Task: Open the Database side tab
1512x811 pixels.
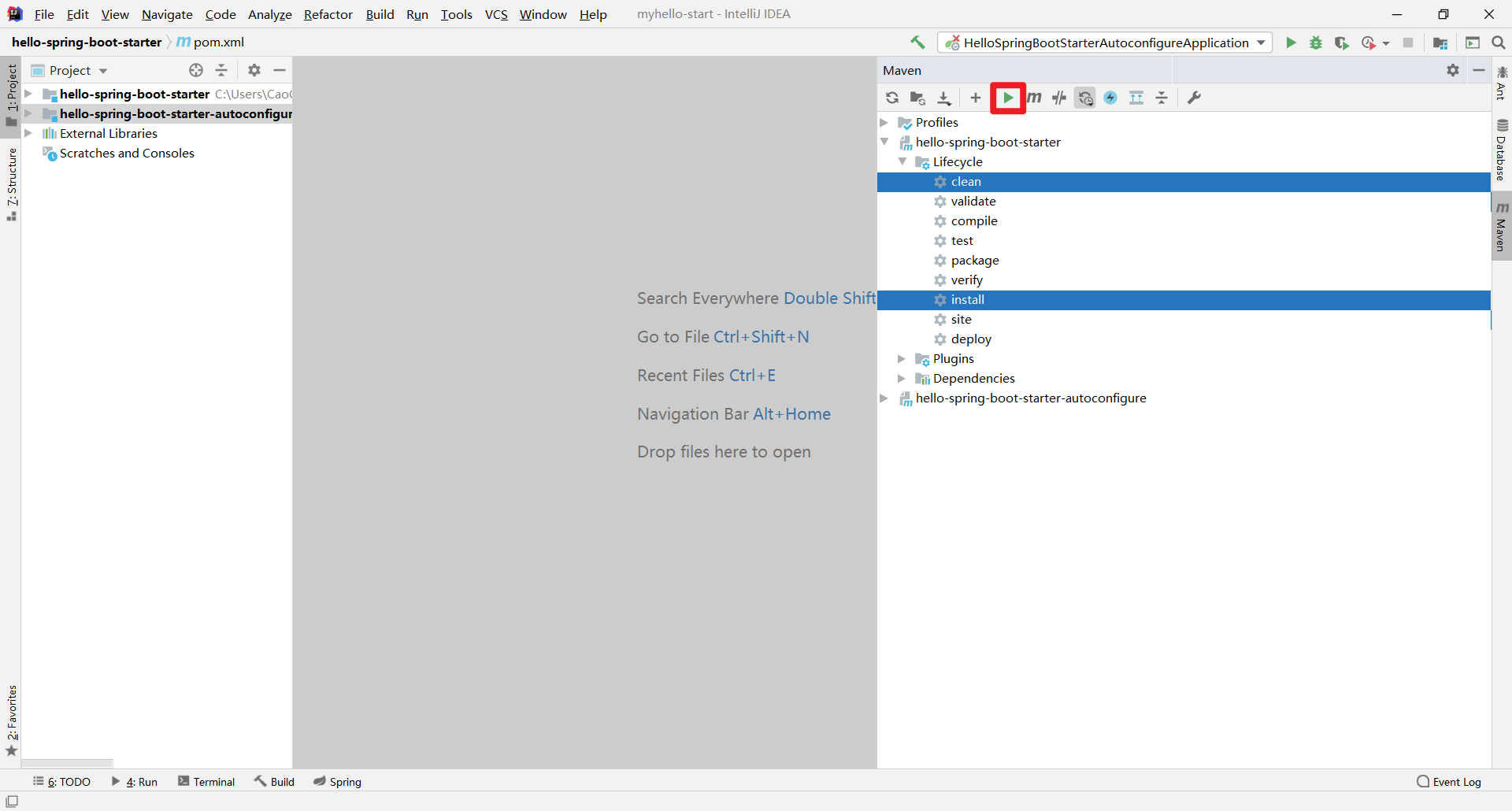Action: click(x=1502, y=150)
